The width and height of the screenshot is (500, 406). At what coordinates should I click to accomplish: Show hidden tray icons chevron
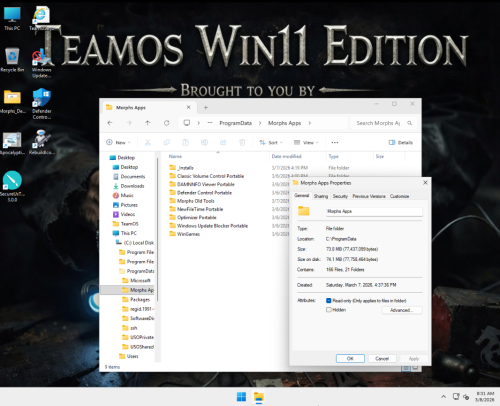pyautogui.click(x=443, y=397)
